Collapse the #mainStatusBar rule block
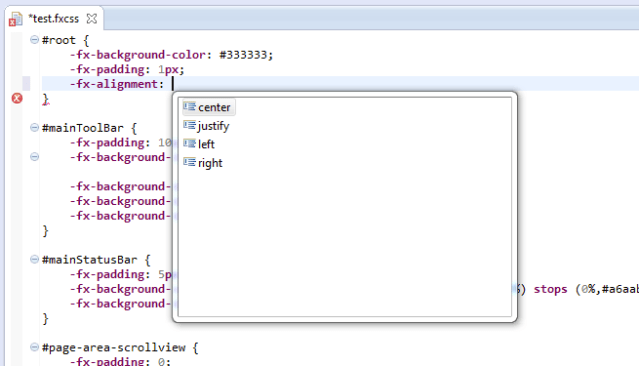This screenshot has width=639, height=366. 35,259
